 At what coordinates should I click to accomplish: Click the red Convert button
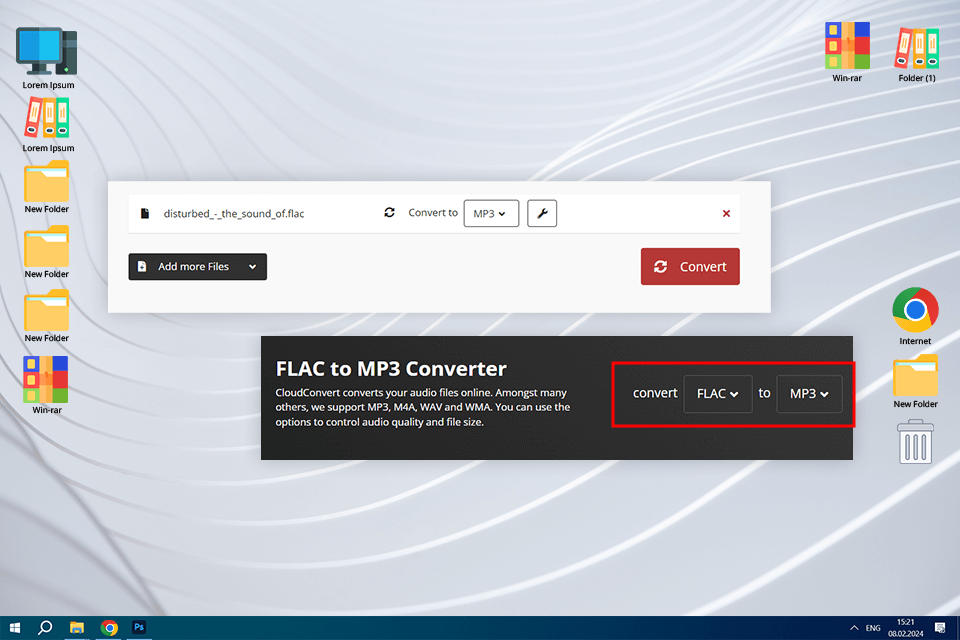pyautogui.click(x=690, y=266)
